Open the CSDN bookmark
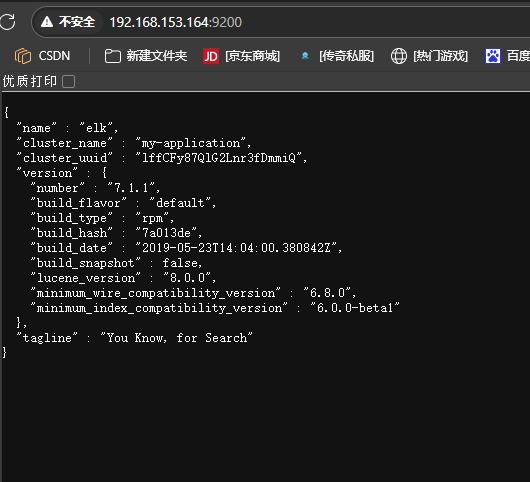 click(43, 56)
